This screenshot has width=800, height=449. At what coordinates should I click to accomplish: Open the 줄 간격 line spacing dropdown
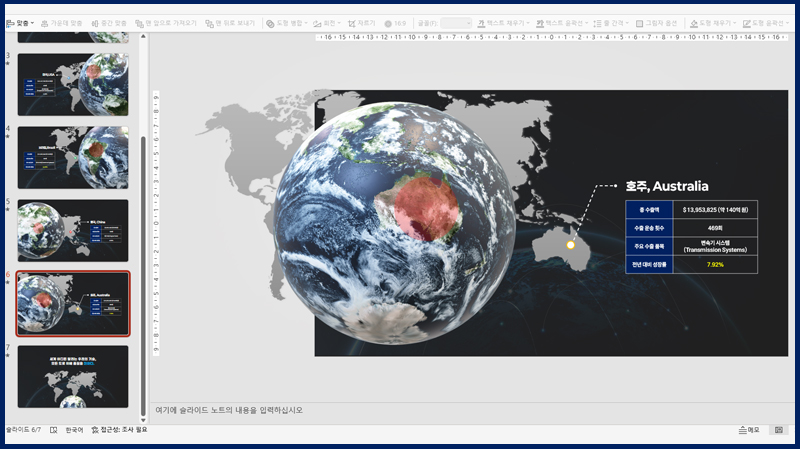611,23
